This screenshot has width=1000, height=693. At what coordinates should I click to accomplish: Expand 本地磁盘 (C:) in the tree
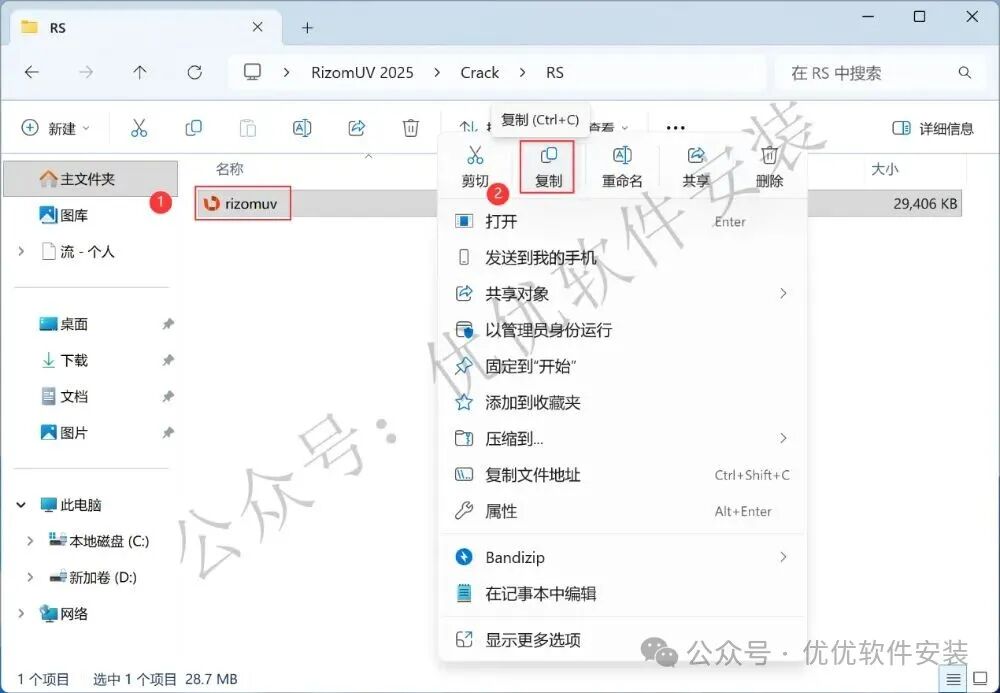(30, 541)
